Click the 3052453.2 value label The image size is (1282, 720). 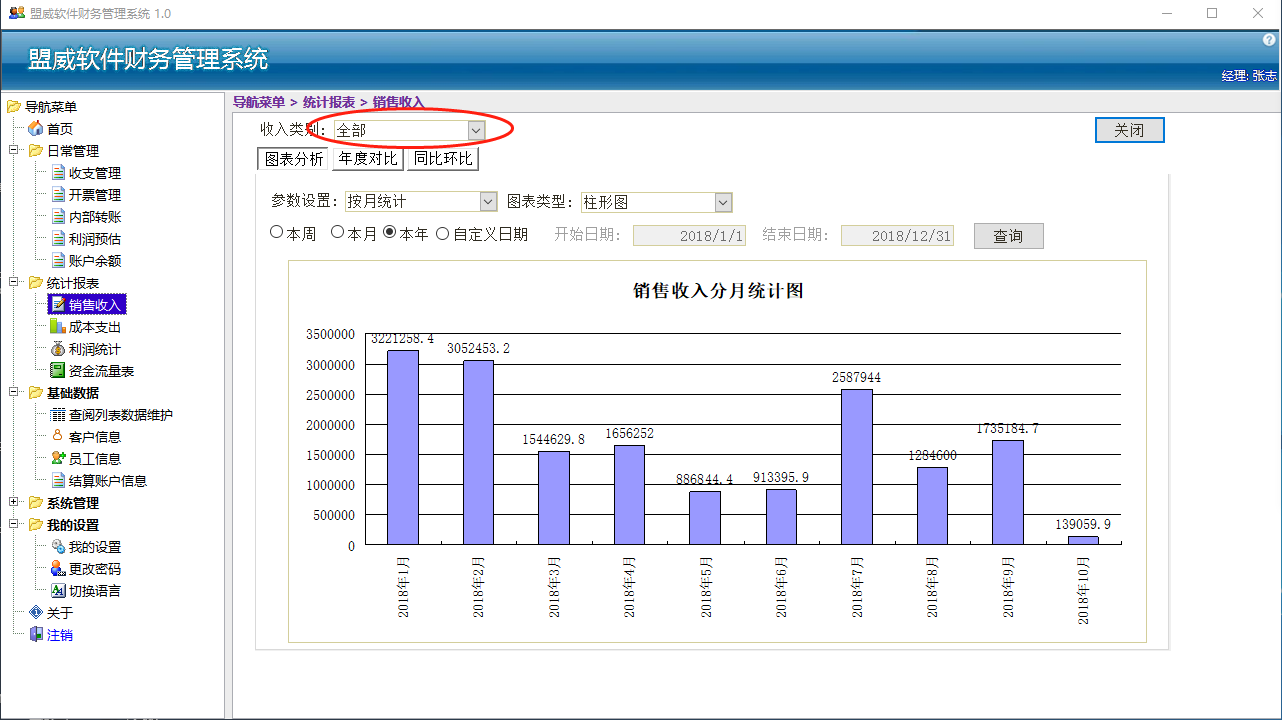pyautogui.click(x=478, y=349)
